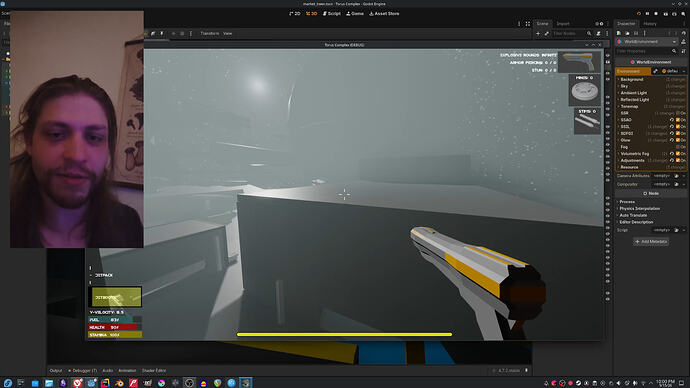Open Inspector object history icon

(x=683, y=33)
